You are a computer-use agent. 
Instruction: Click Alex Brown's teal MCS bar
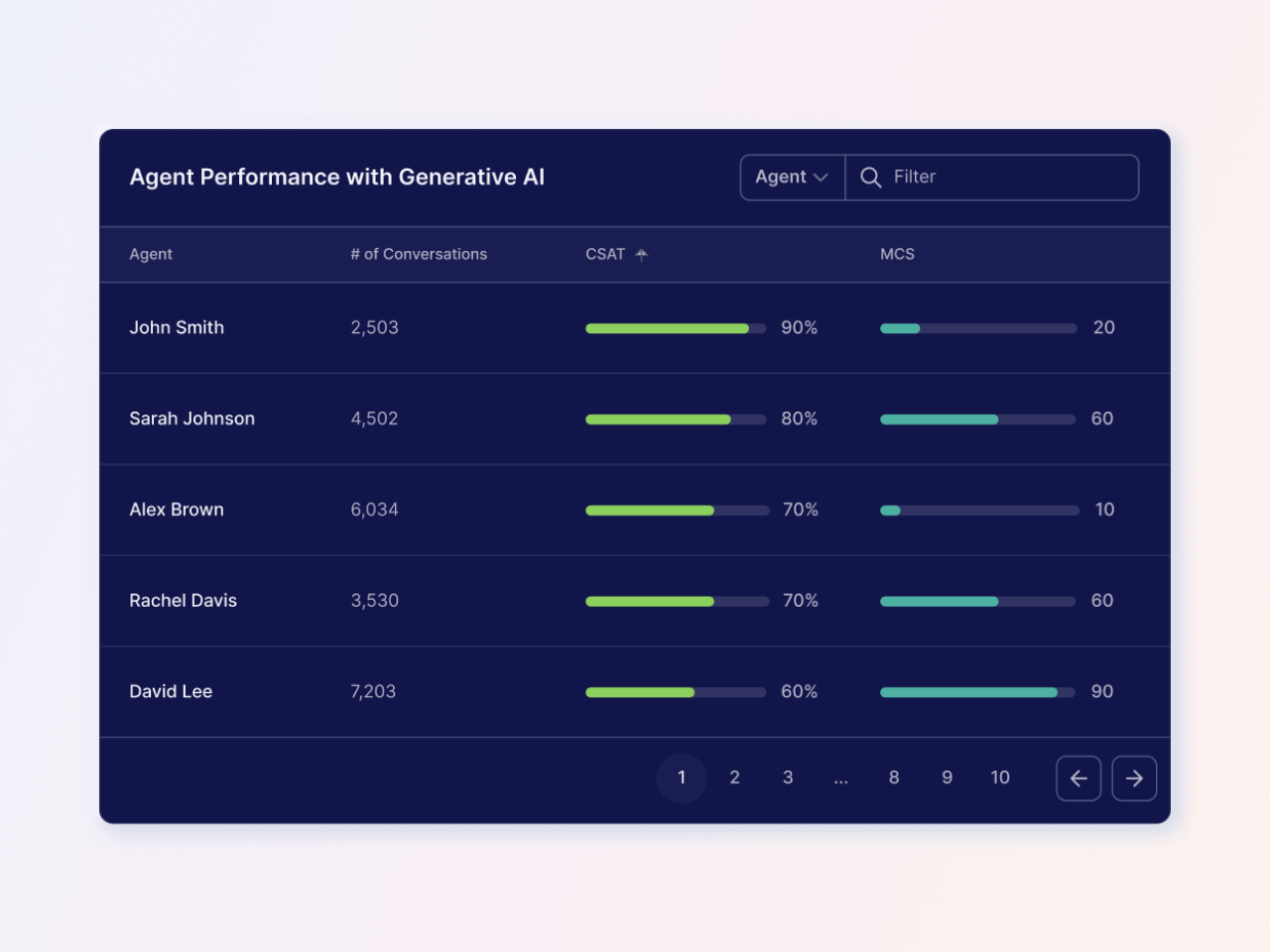tap(890, 511)
